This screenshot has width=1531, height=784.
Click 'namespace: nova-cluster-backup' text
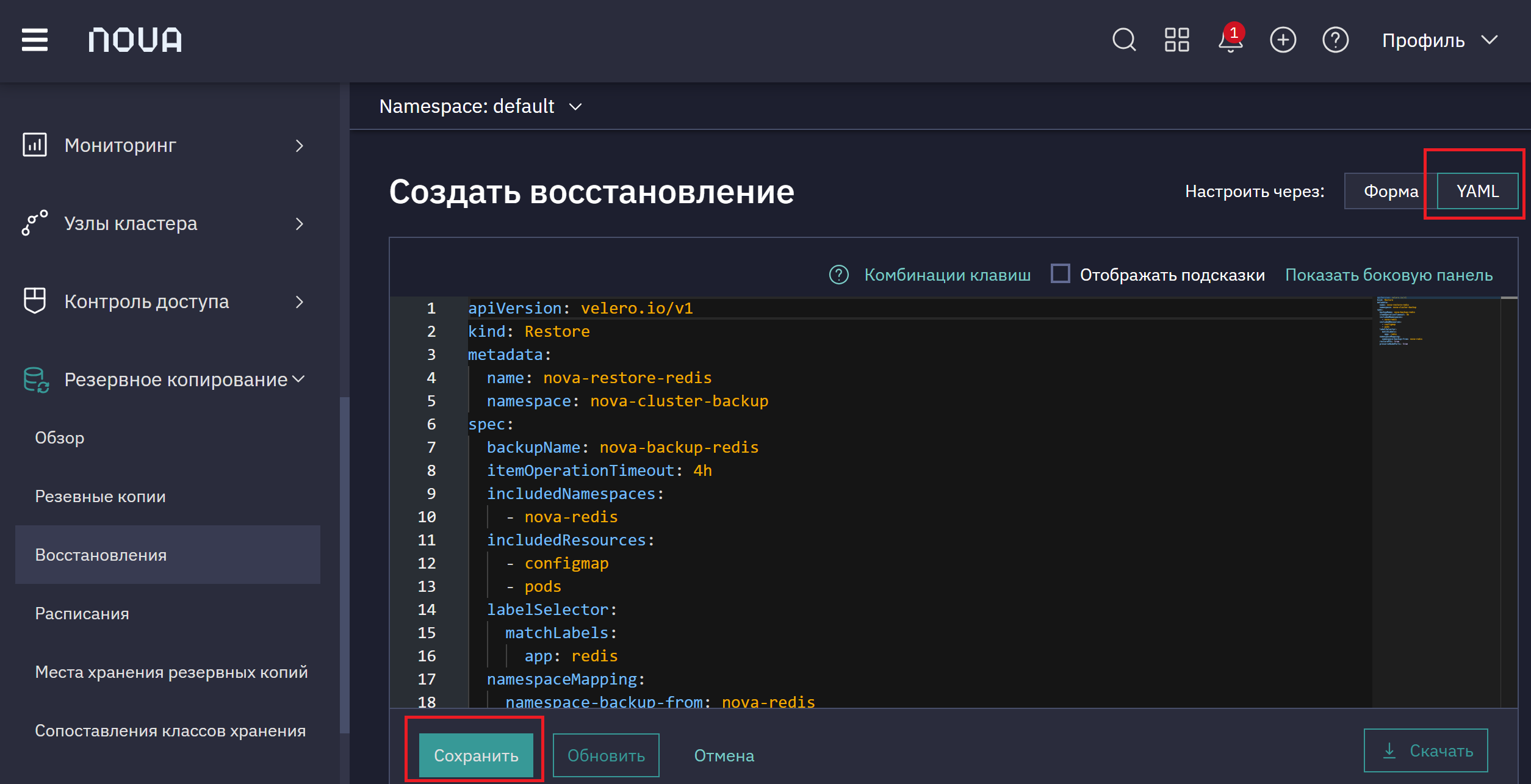627,401
